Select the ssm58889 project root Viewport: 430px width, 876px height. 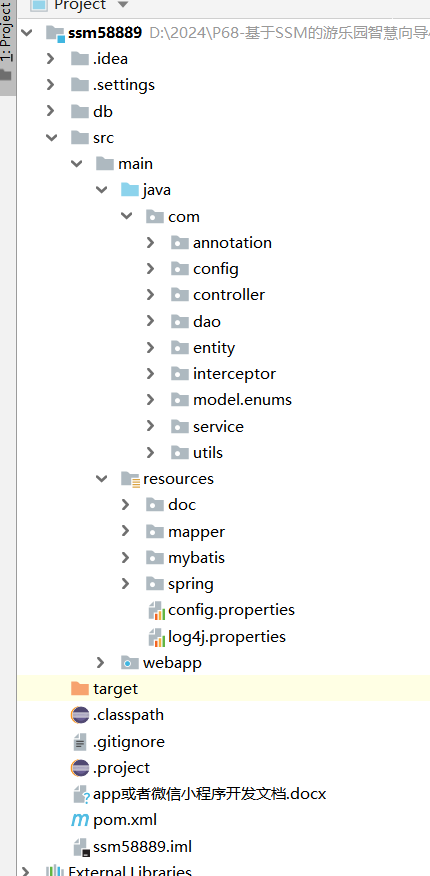click(x=105, y=32)
